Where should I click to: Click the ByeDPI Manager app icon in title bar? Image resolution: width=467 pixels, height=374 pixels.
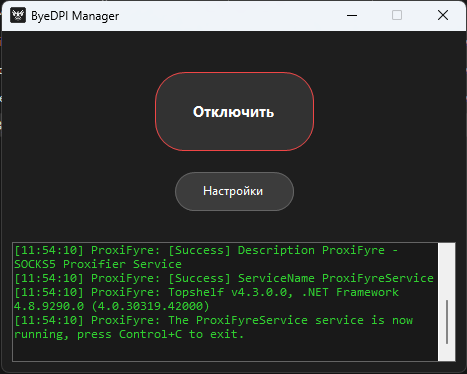coord(18,16)
